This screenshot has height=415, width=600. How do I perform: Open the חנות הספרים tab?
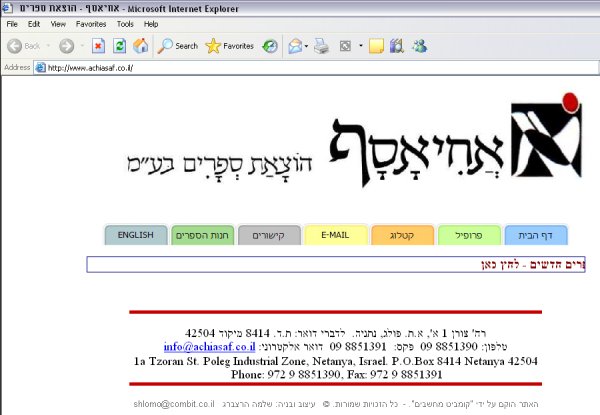[x=202, y=235]
